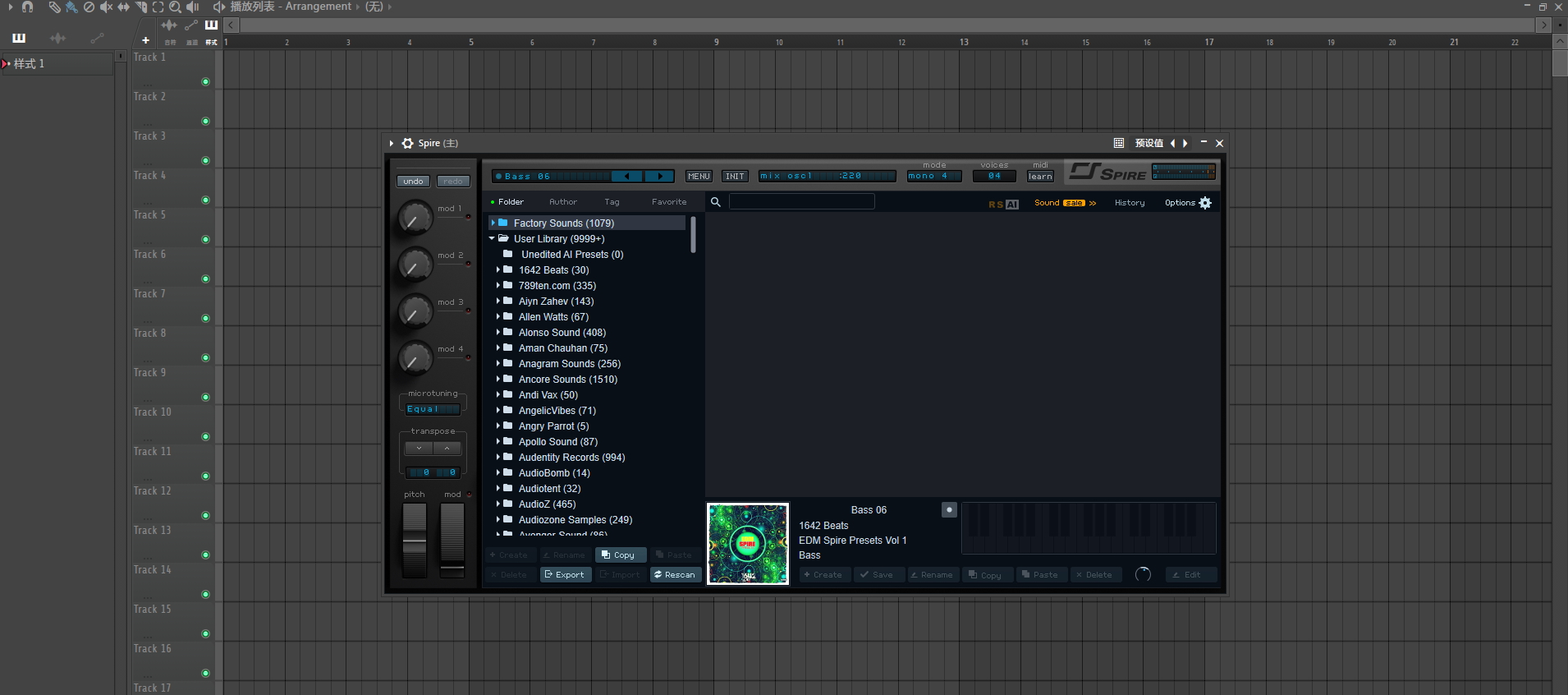Switch to the Author browser tab
This screenshot has width=1568, height=695.
pos(562,202)
